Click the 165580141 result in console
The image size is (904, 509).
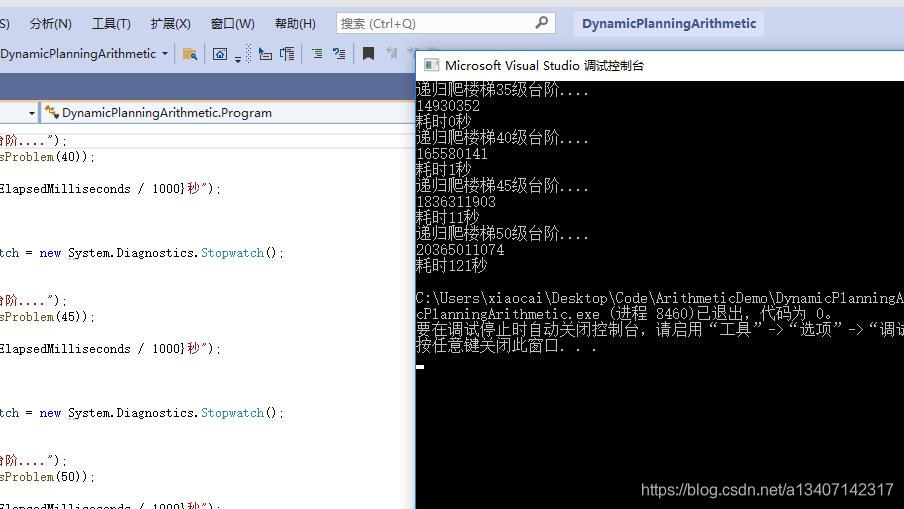452,154
